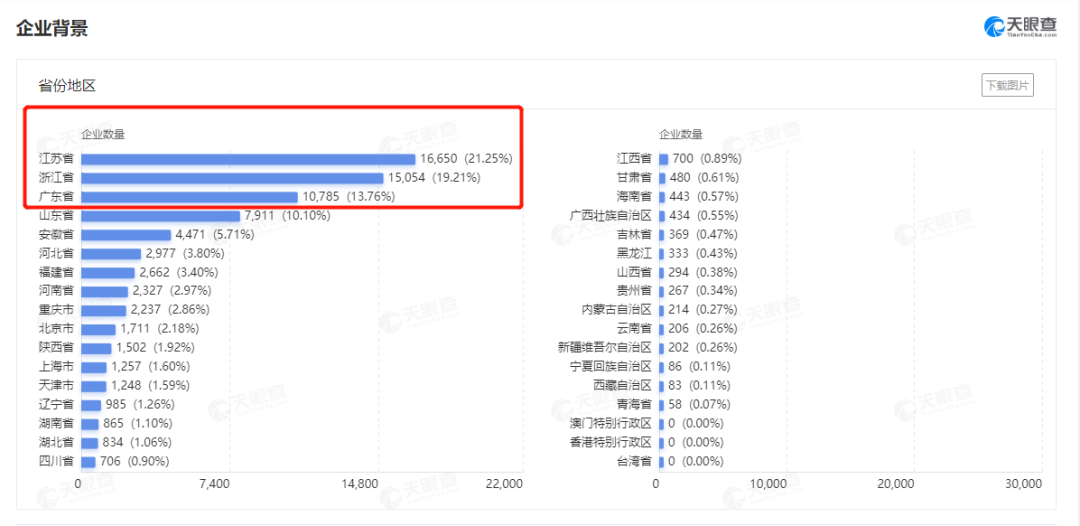This screenshot has height=526, width=1080.
Task: Select the 江苏省 bar in chart
Action: (248, 159)
